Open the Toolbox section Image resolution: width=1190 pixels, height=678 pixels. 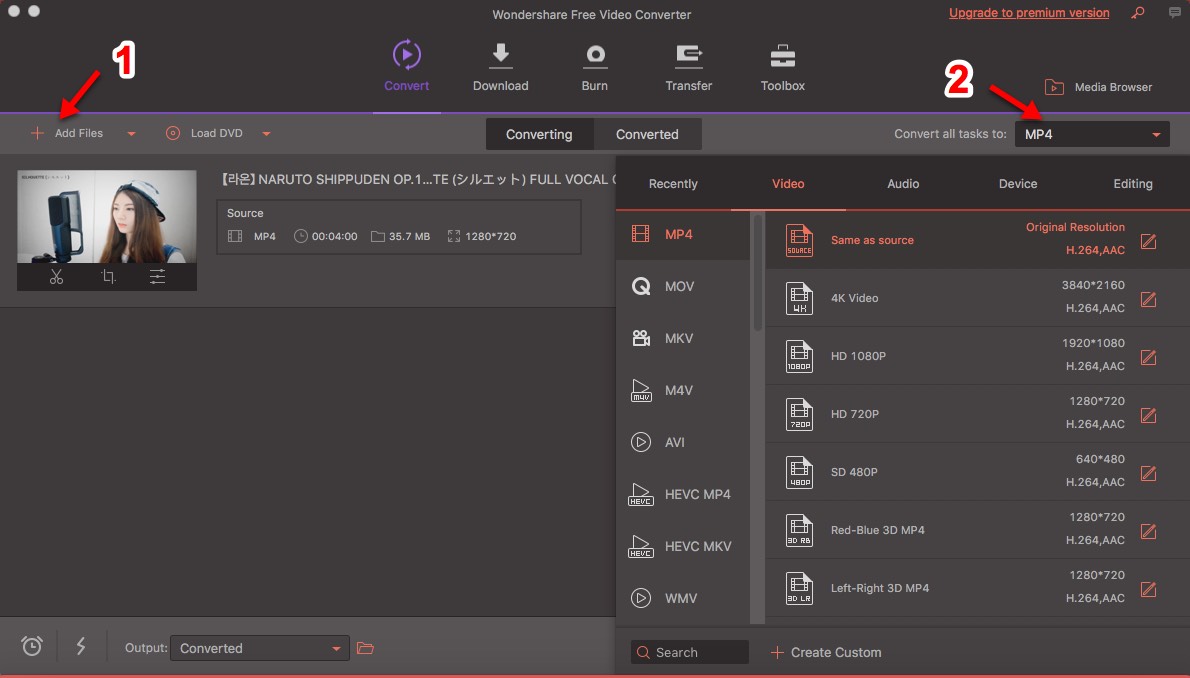pos(782,55)
